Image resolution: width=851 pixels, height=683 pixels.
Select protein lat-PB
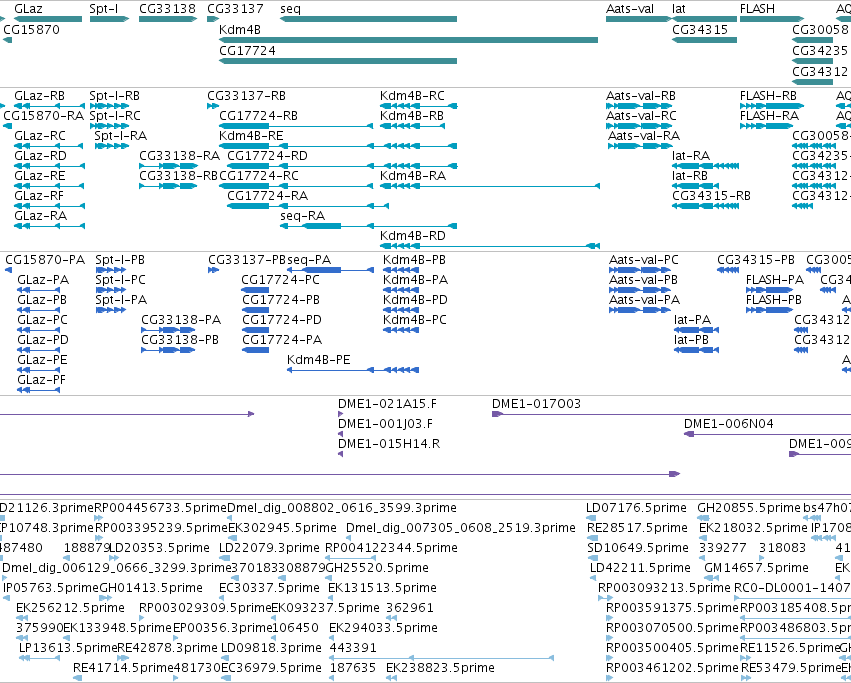click(x=696, y=350)
